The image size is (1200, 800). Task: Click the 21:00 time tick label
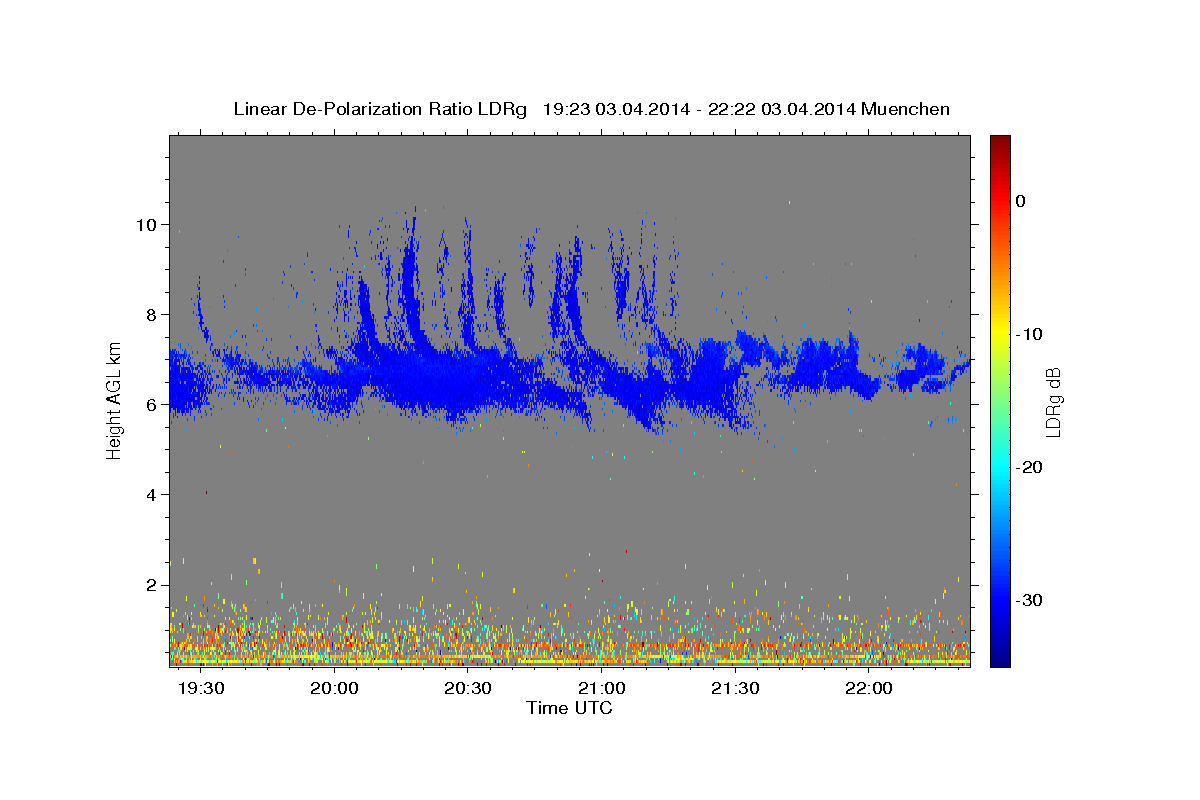(602, 689)
